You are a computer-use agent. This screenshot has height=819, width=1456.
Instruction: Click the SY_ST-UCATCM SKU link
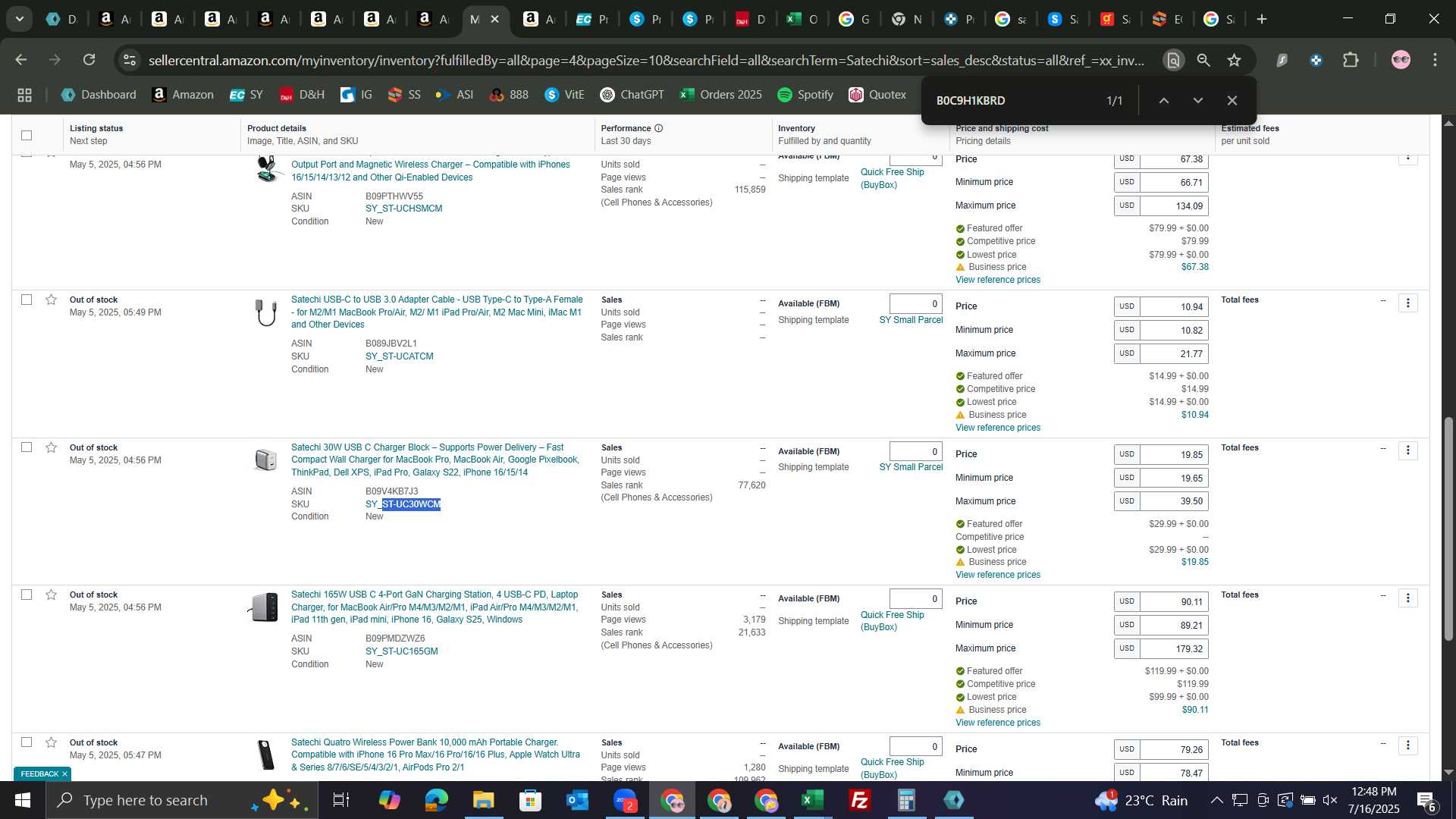point(400,356)
